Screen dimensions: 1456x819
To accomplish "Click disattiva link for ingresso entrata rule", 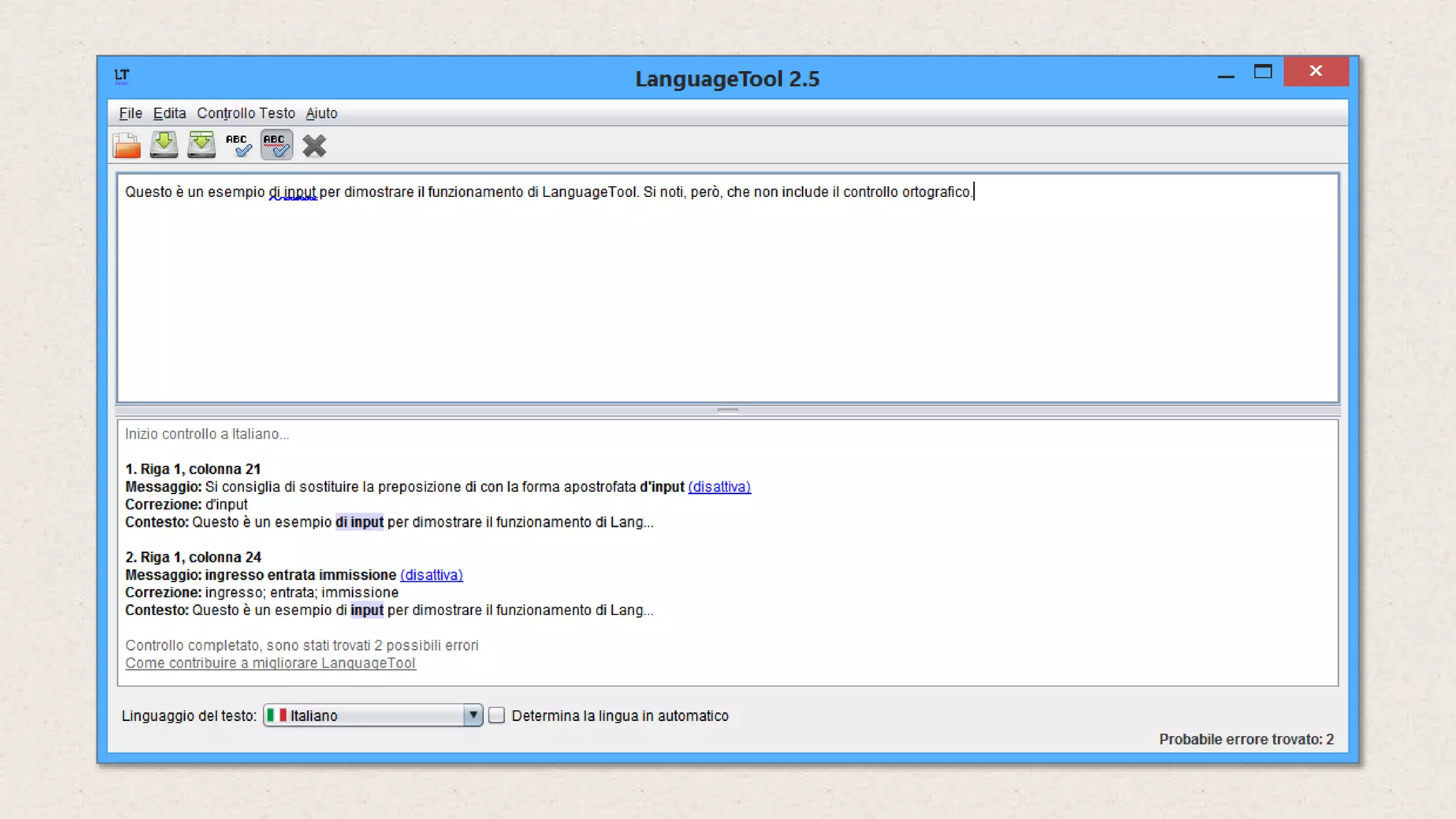I will [x=431, y=575].
